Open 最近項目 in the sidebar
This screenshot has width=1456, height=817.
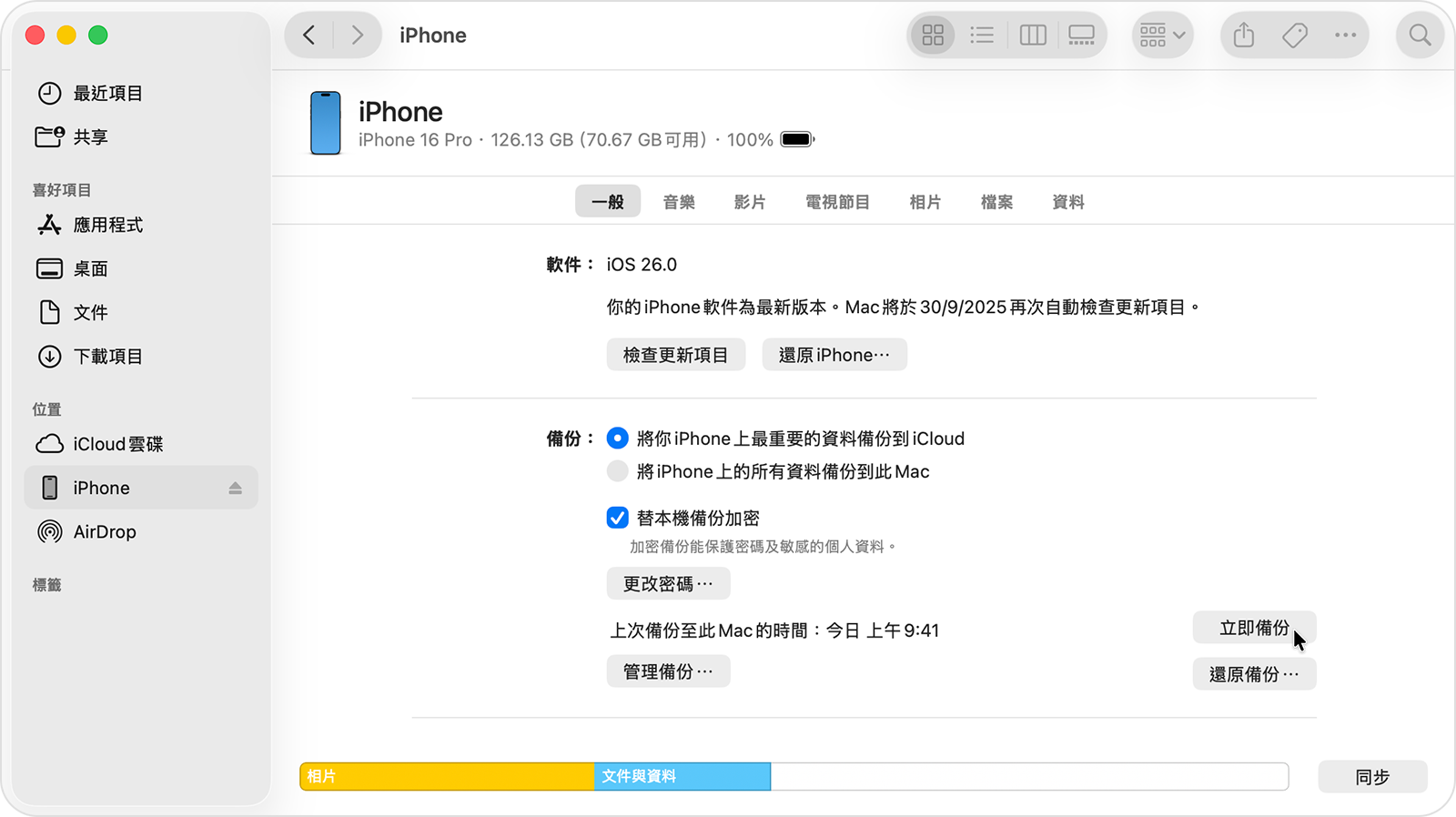[141, 94]
